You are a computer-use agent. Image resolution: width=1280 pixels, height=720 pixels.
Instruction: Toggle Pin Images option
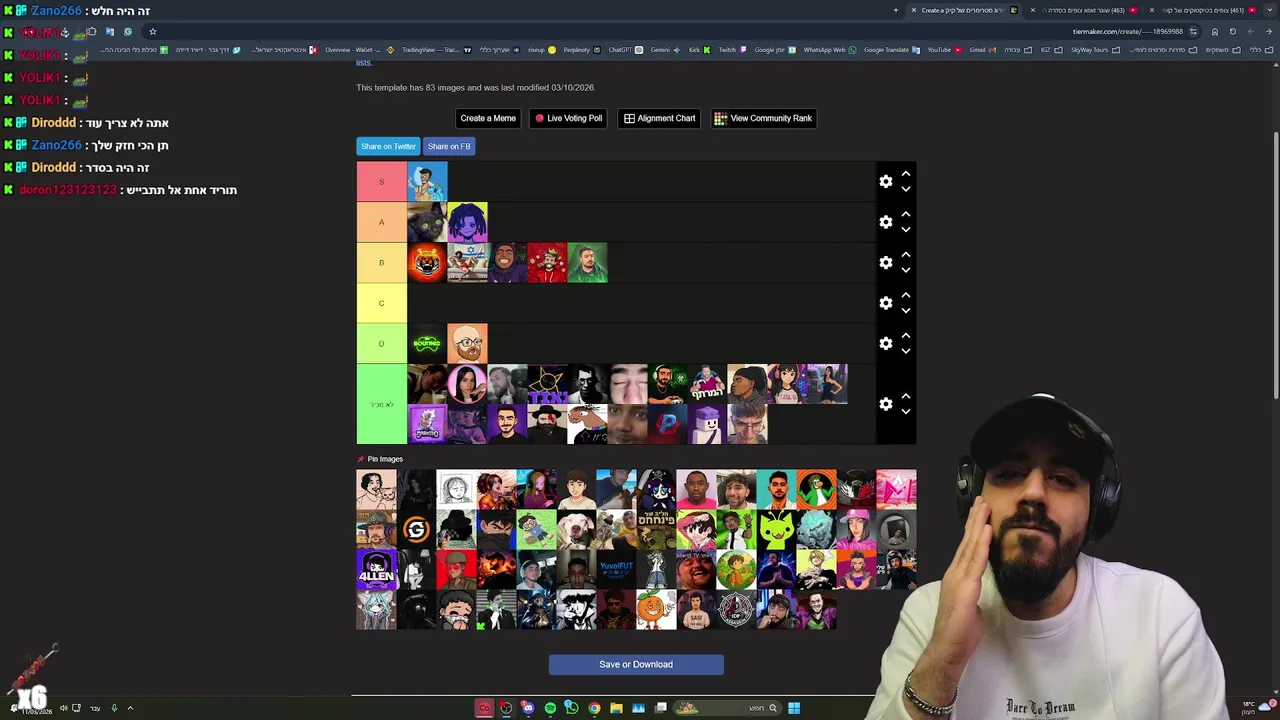[380, 459]
